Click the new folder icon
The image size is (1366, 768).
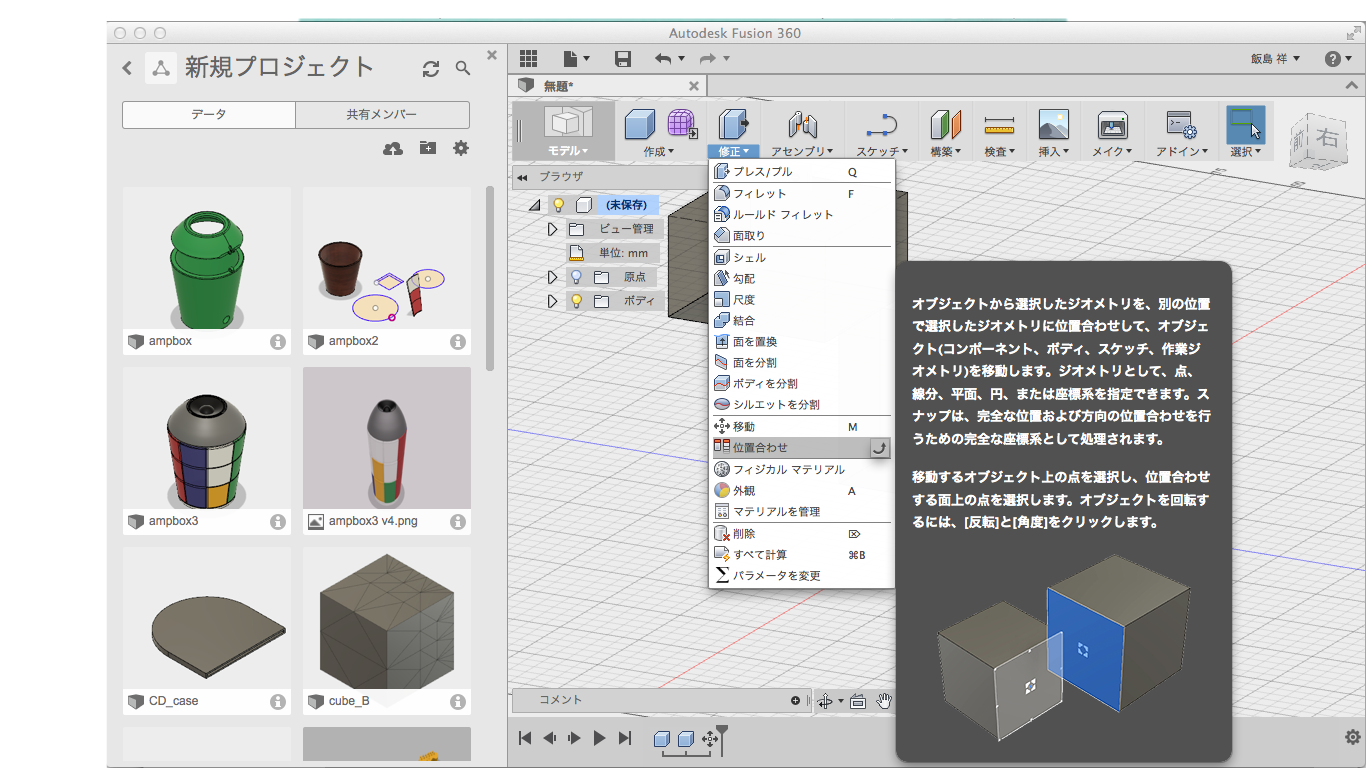pos(428,148)
